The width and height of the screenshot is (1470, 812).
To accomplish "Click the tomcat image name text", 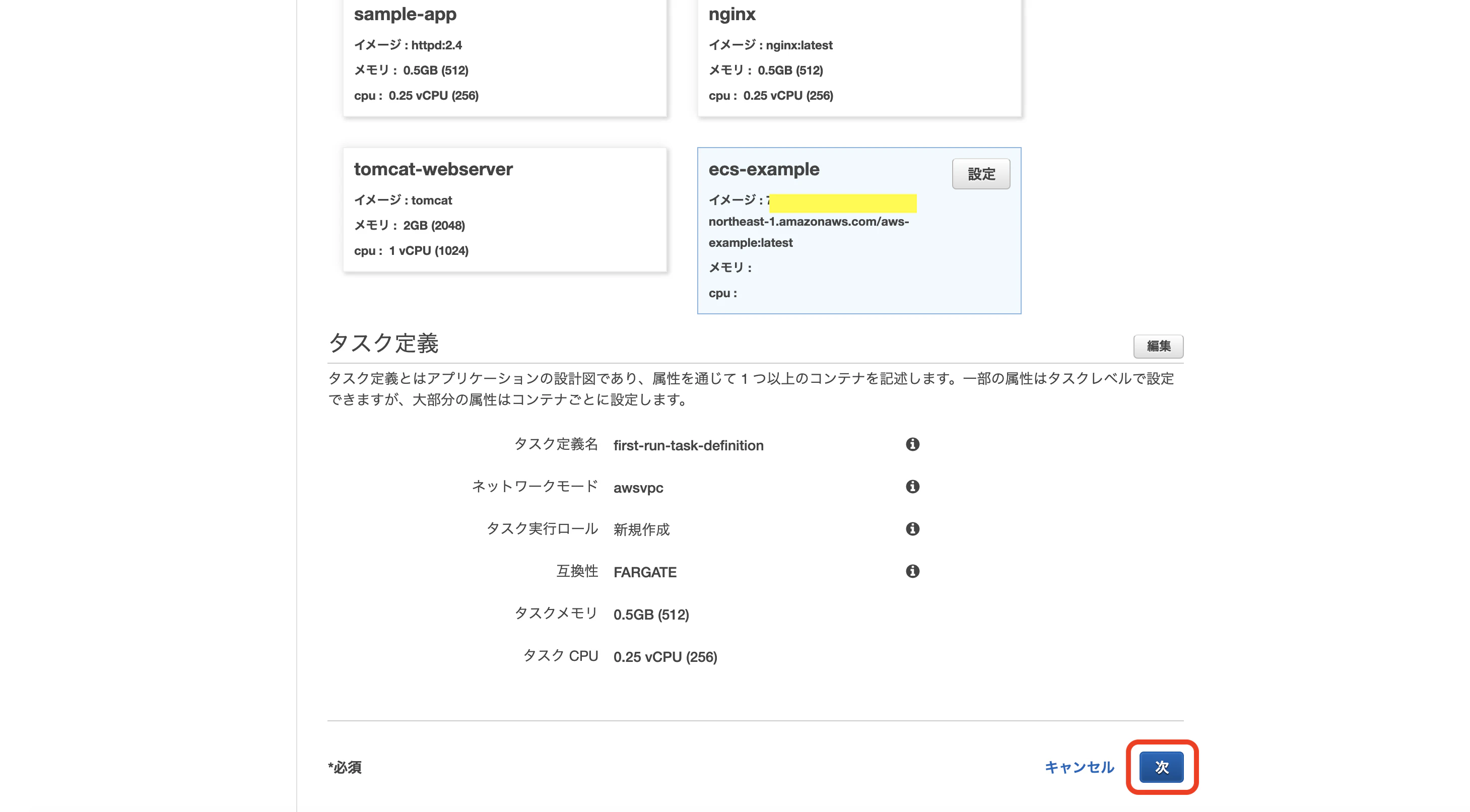I will coord(431,200).
